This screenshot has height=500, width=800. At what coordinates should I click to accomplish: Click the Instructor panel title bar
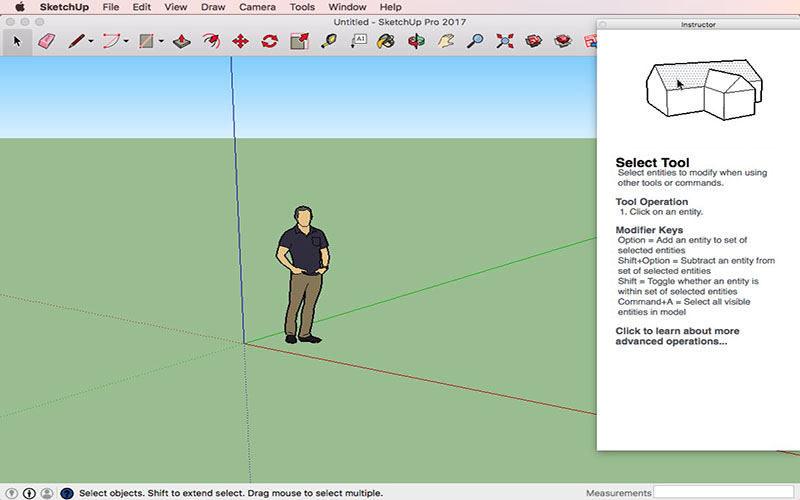(698, 24)
